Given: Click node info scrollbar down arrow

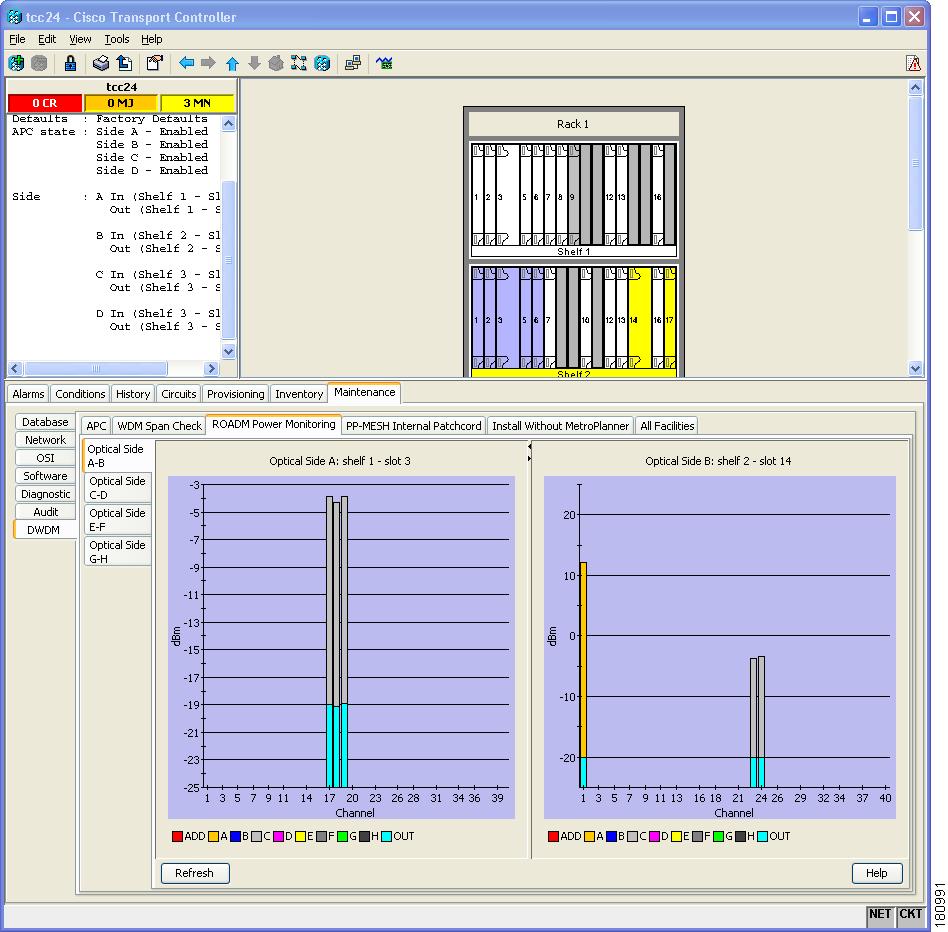Looking at the screenshot, I should point(229,351).
